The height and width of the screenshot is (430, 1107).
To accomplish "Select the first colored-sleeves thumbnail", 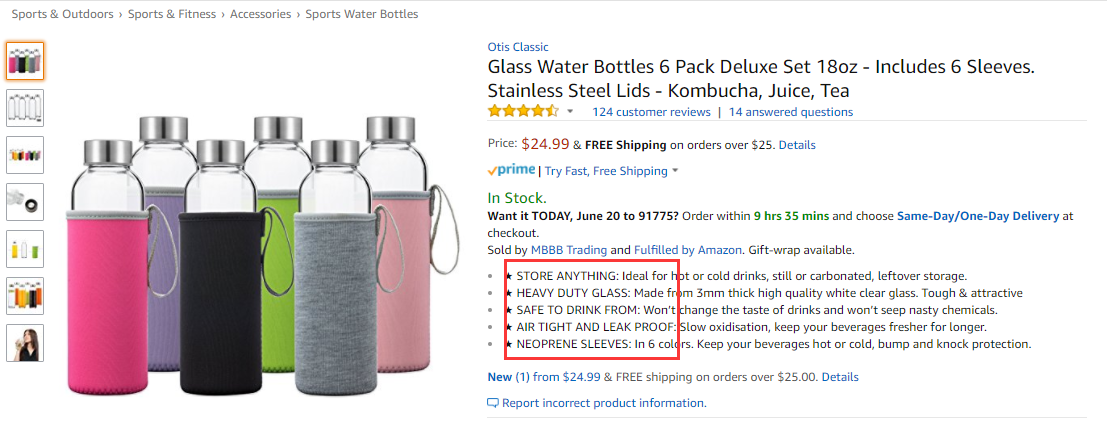I will pyautogui.click(x=25, y=60).
